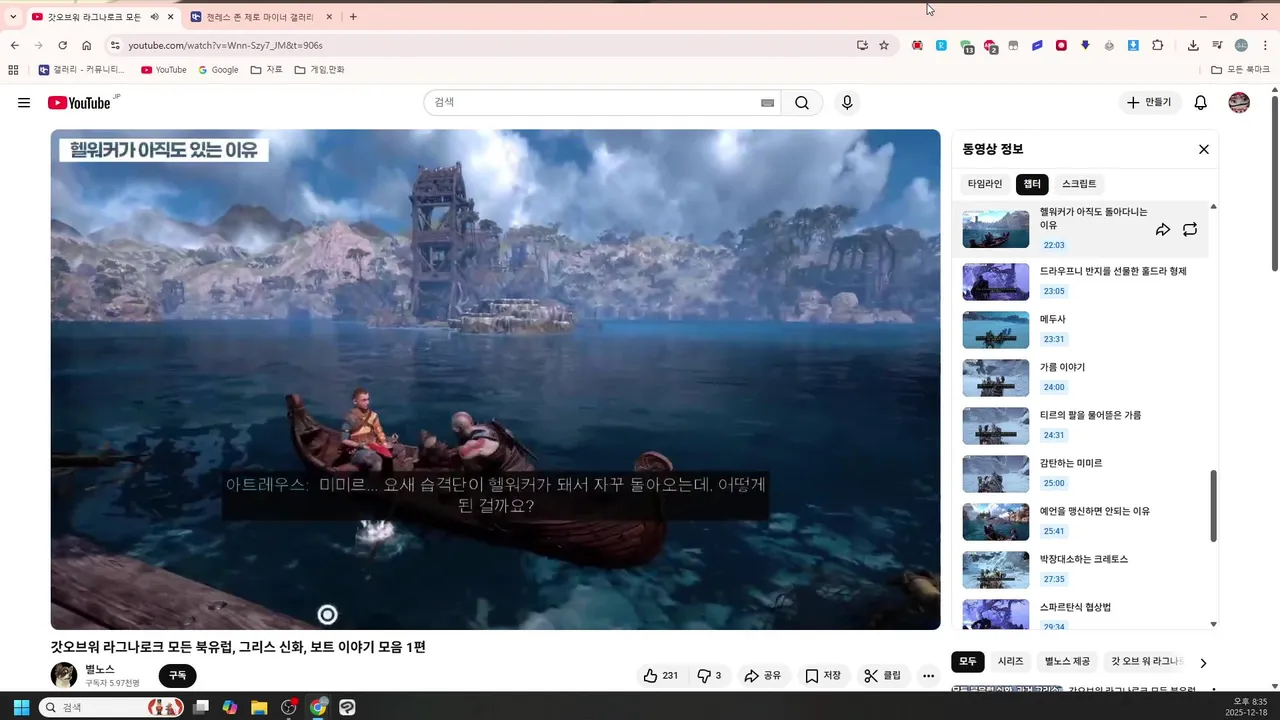This screenshot has width=1280, height=720.
Task: Click the magnifier search button
Action: coord(802,103)
